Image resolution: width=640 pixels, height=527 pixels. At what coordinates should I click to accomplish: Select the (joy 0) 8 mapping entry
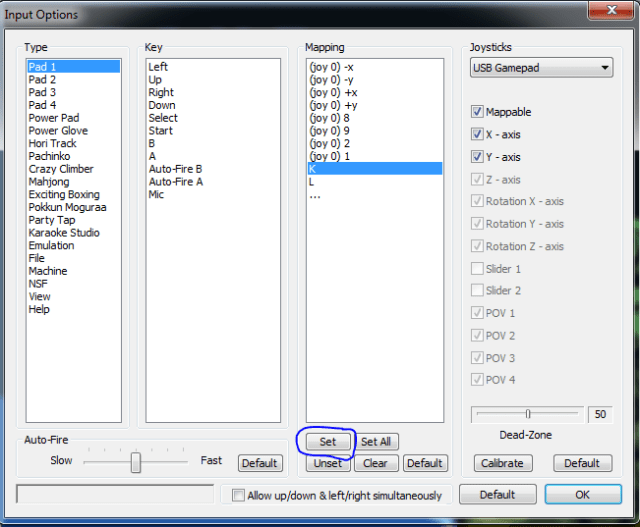click(x=332, y=118)
